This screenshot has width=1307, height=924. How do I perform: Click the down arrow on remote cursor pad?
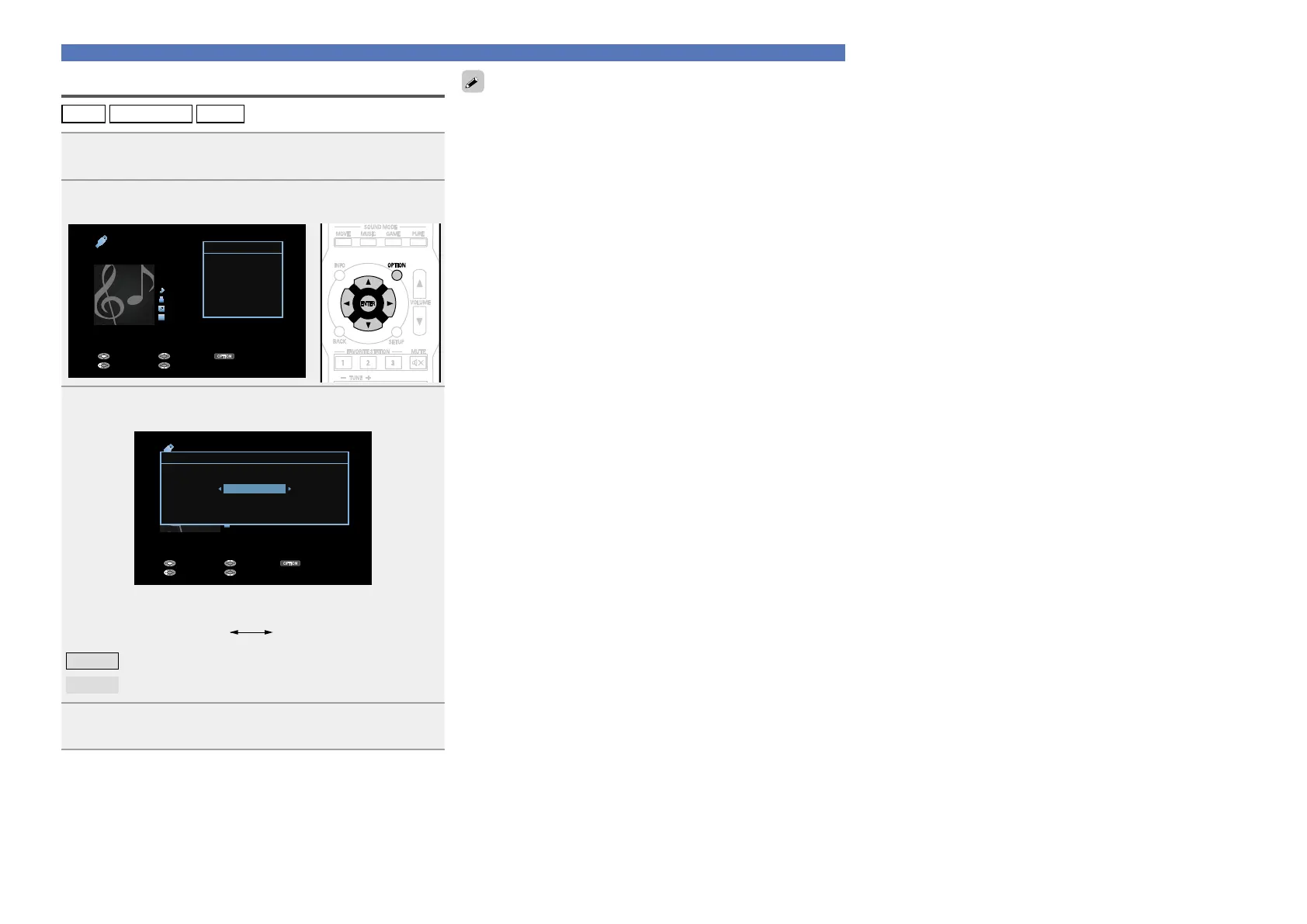tap(368, 325)
